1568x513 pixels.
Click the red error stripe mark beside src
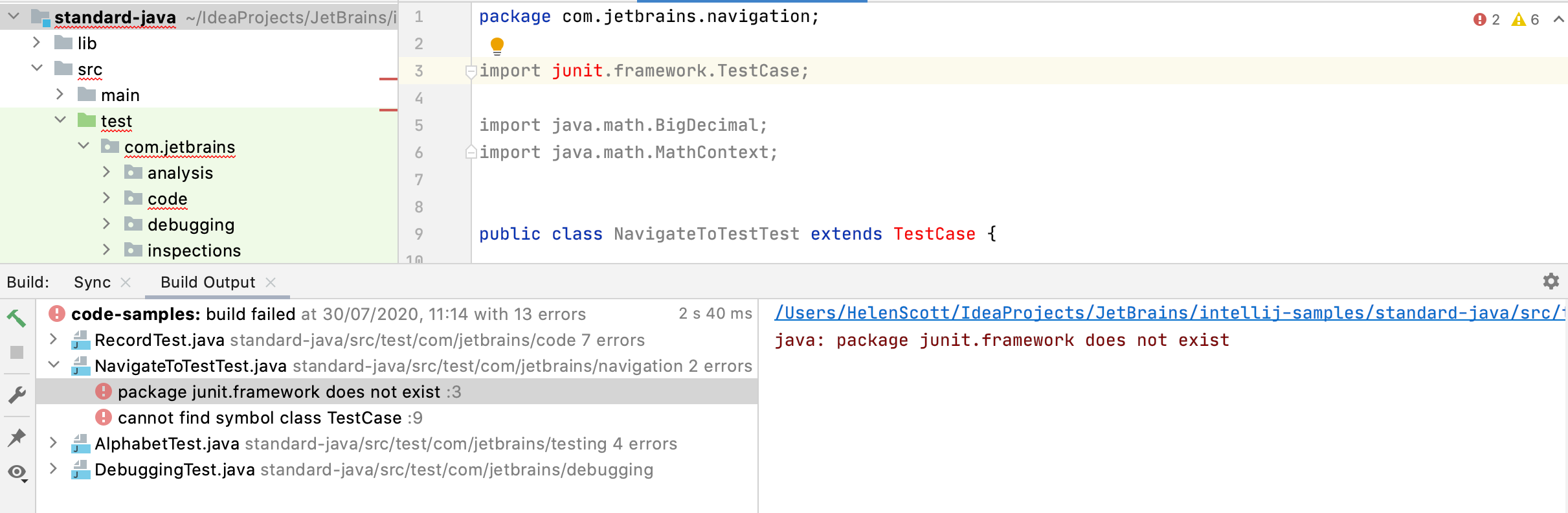(x=388, y=79)
